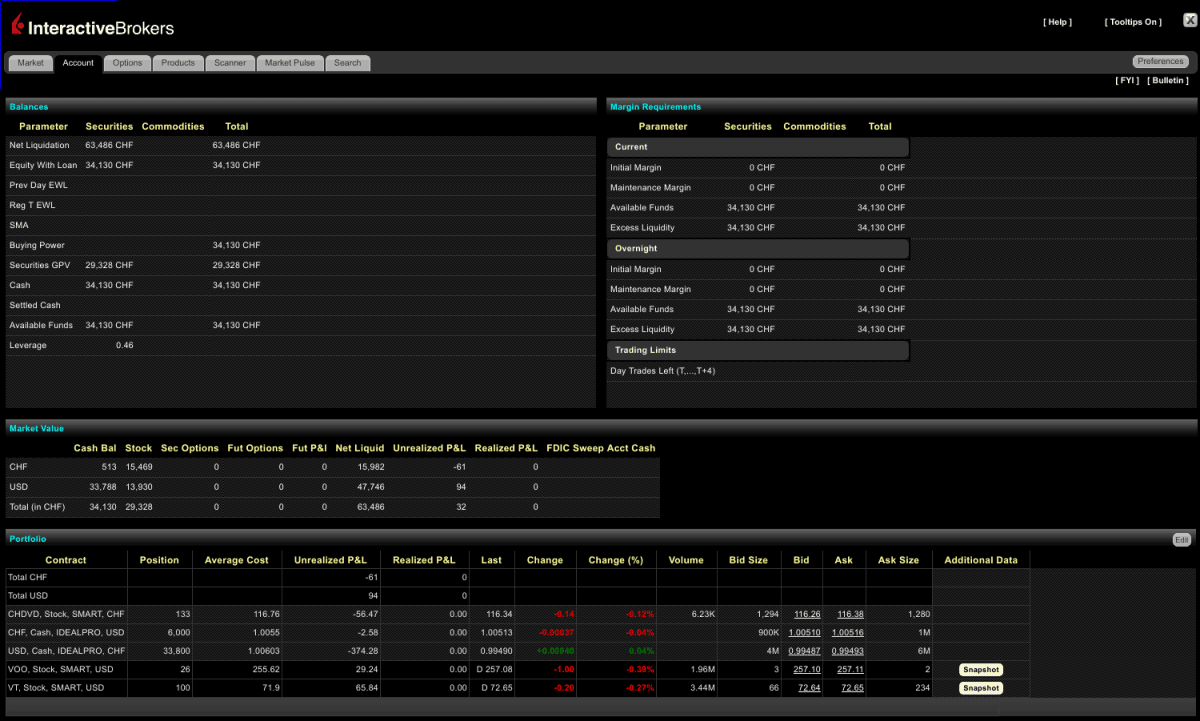
Task: Open the FYI notifications link
Action: click(x=1125, y=80)
